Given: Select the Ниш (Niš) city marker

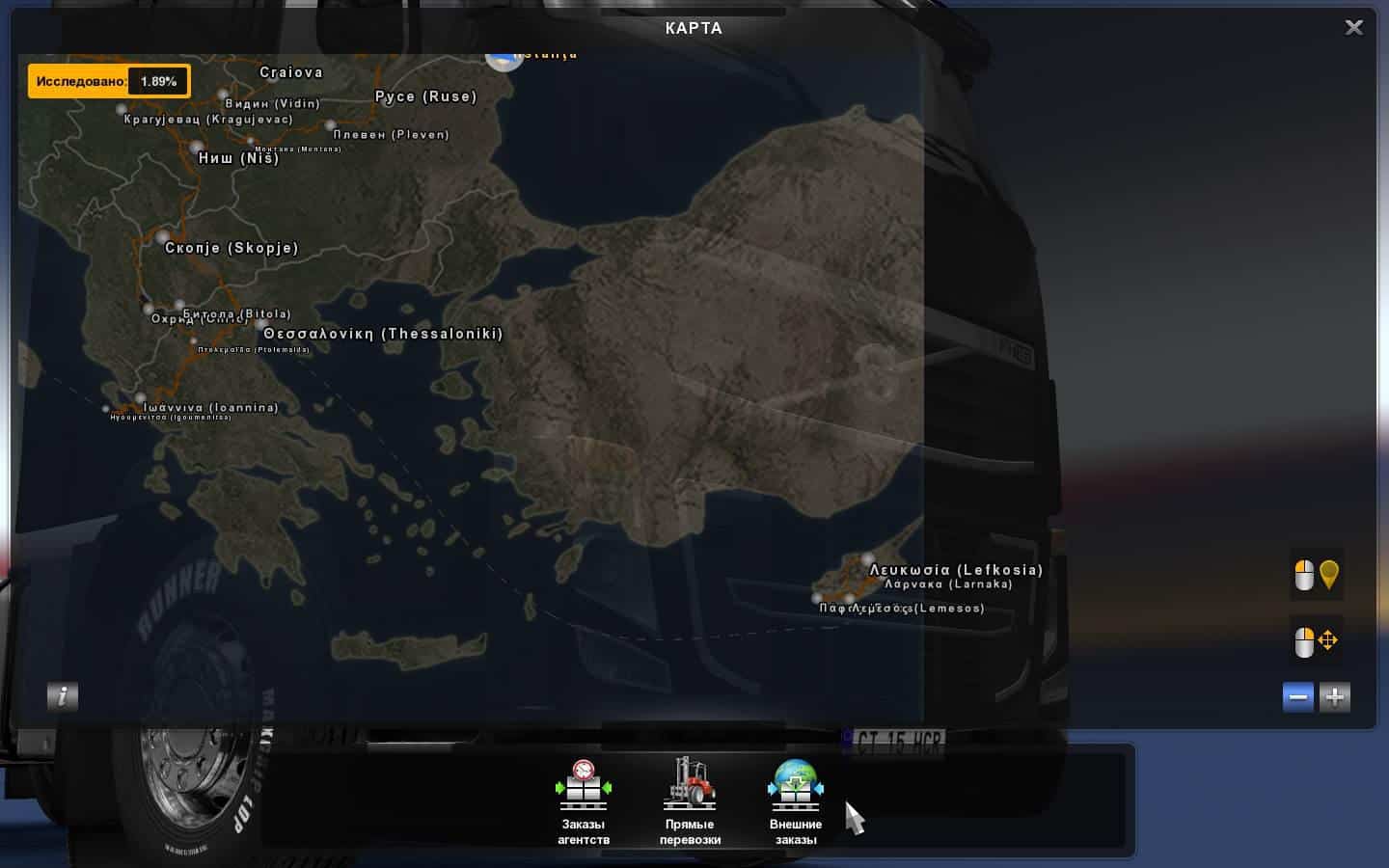Looking at the screenshot, I should click(197, 148).
